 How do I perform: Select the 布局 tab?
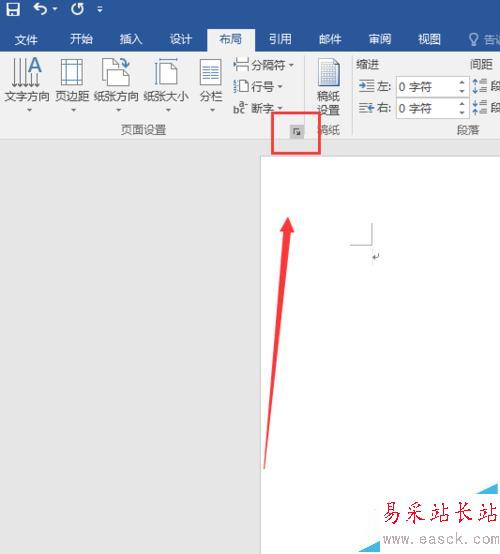[x=230, y=39]
